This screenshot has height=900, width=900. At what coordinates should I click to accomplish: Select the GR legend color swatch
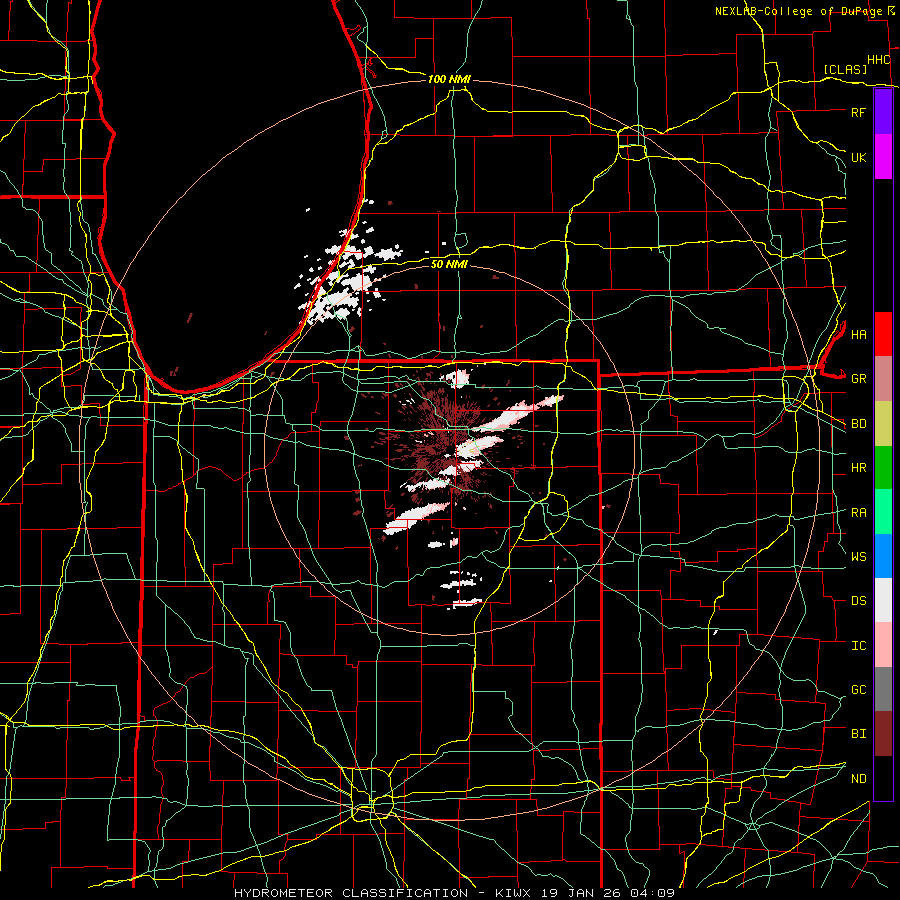pyautogui.click(x=883, y=379)
